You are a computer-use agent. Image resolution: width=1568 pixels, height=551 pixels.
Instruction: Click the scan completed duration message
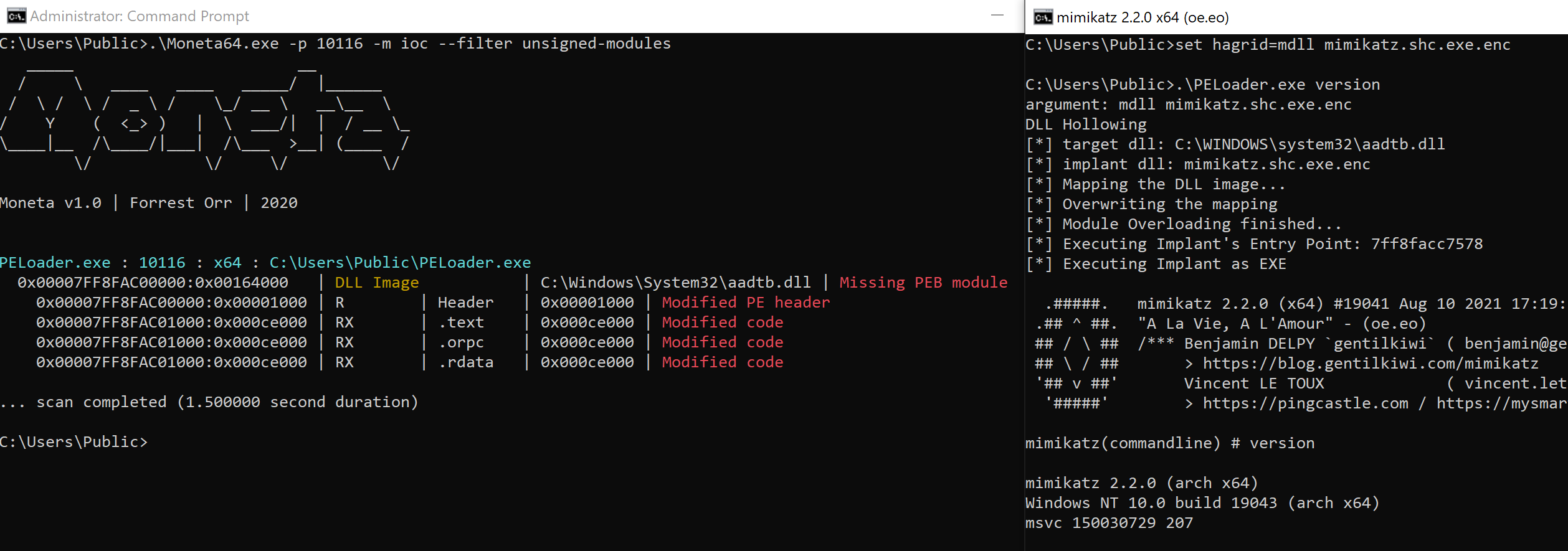[x=227, y=402]
